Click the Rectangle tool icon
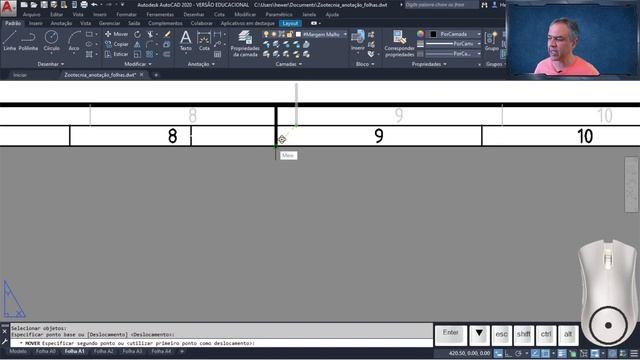This screenshot has height=360, width=640. pyautogui.click(x=89, y=34)
